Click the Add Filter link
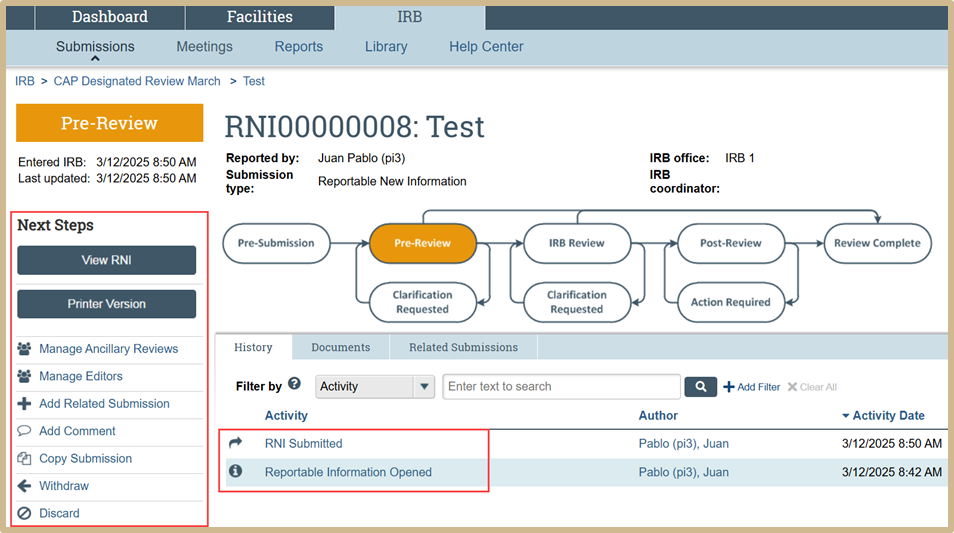The image size is (954, 533). tap(751, 387)
